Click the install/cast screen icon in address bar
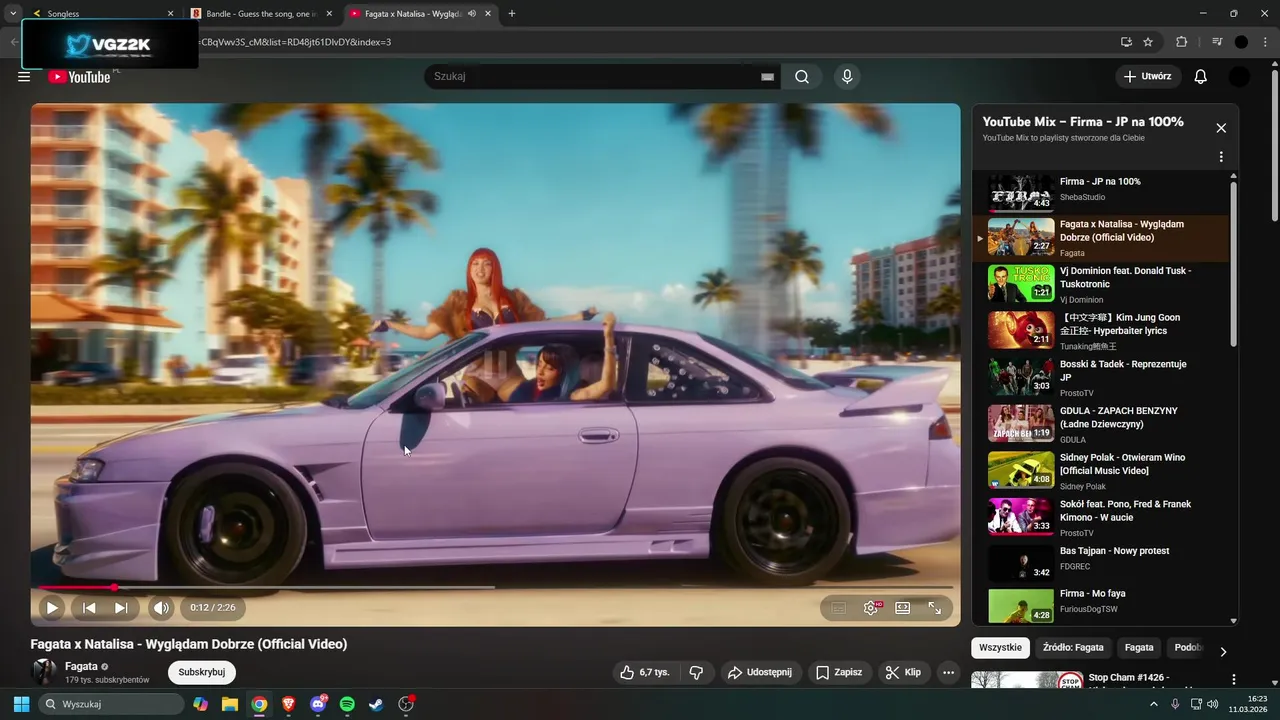This screenshot has width=1280, height=720. coord(1126,42)
